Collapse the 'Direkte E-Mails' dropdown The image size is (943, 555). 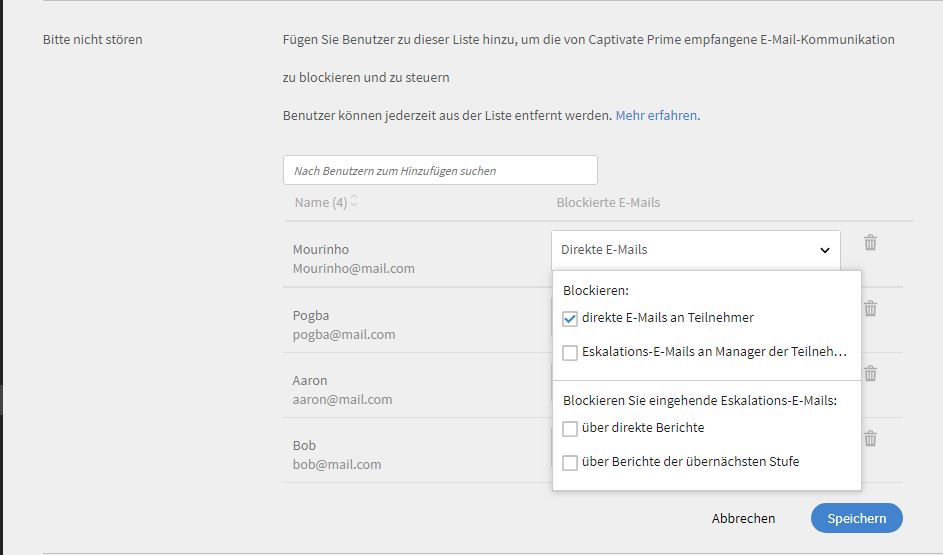click(x=695, y=250)
